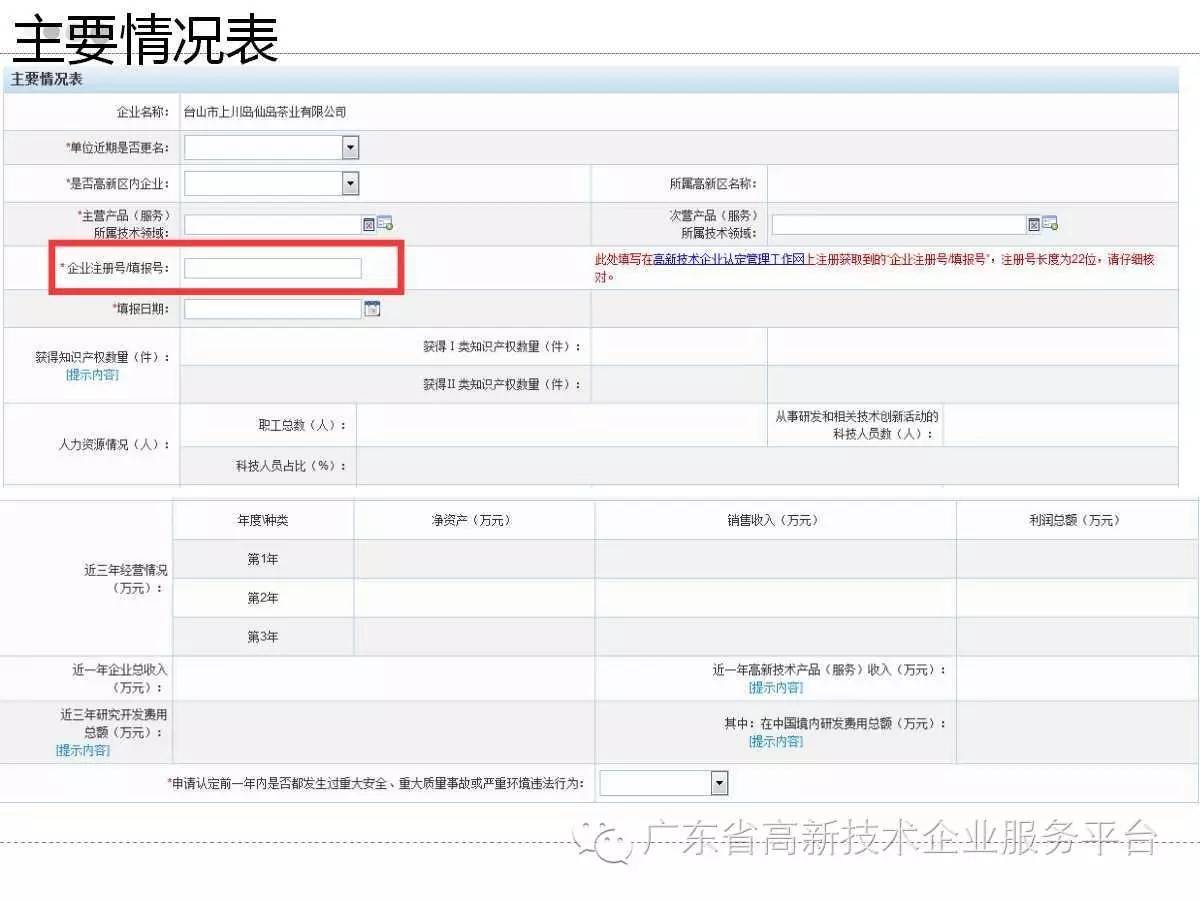Expand the 是否高新区内企业 dropdown
The image size is (1200, 900).
350,183
